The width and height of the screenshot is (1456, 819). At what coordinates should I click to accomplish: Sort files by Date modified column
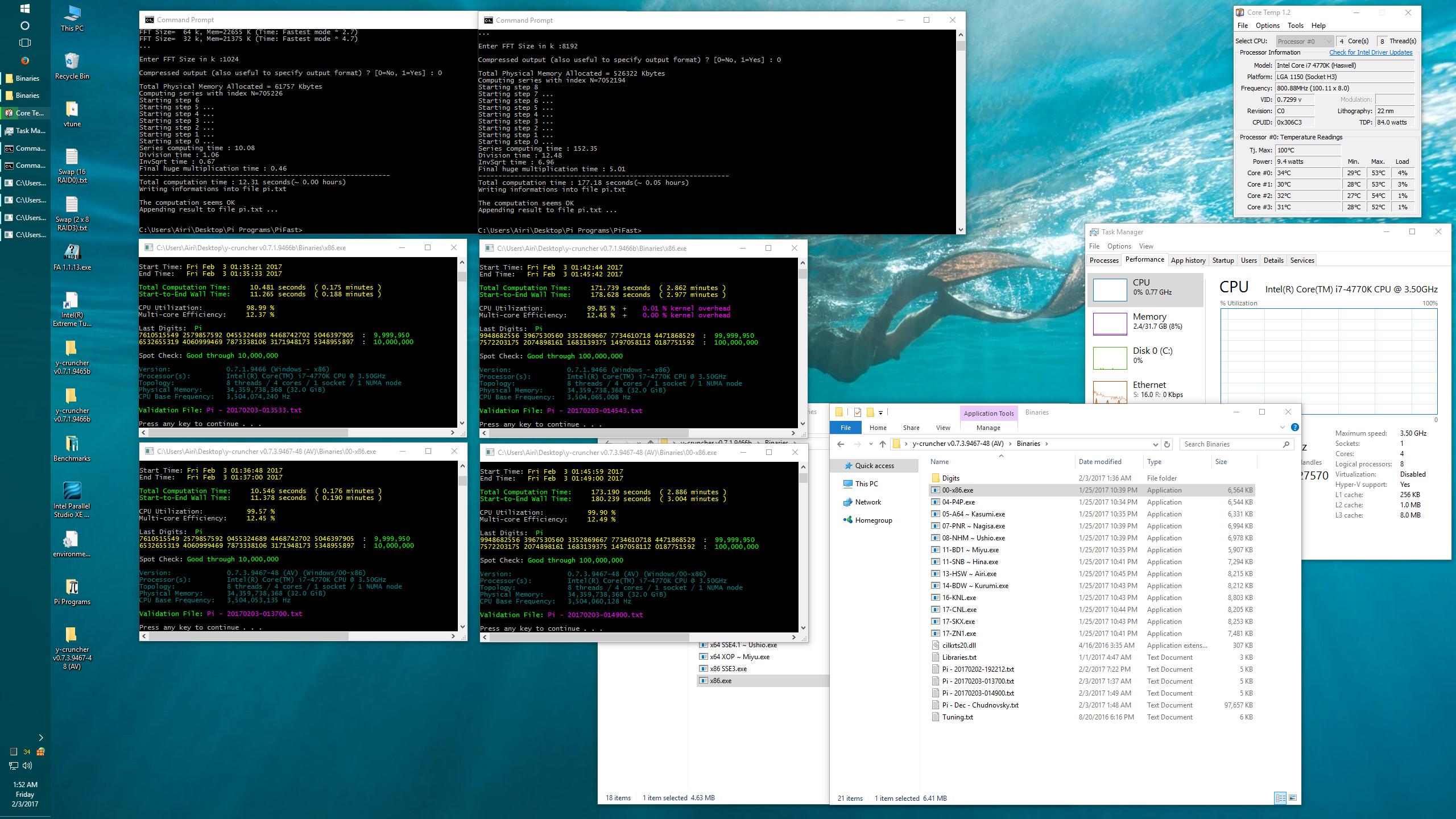1109,462
